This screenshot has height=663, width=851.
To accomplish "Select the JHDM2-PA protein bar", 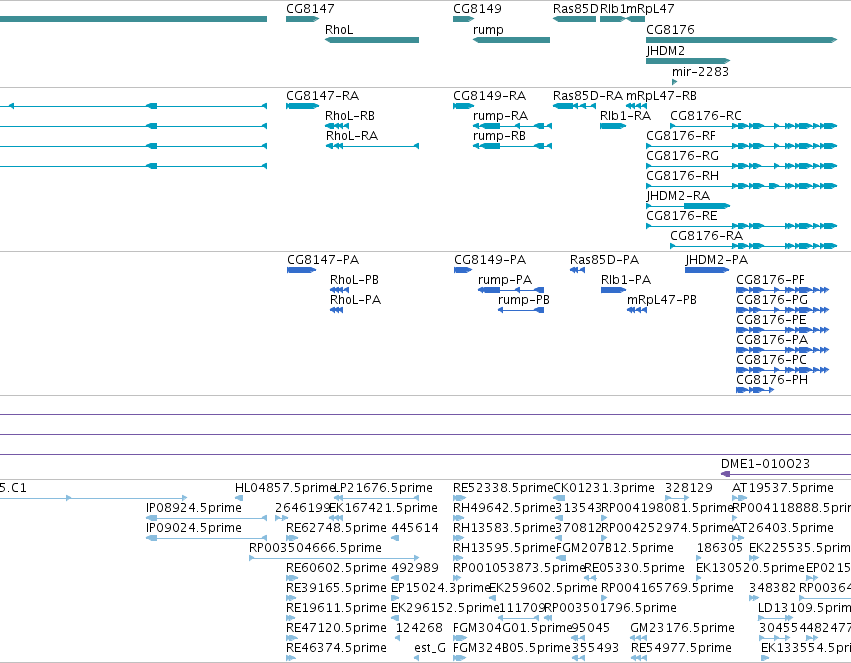I will point(707,270).
